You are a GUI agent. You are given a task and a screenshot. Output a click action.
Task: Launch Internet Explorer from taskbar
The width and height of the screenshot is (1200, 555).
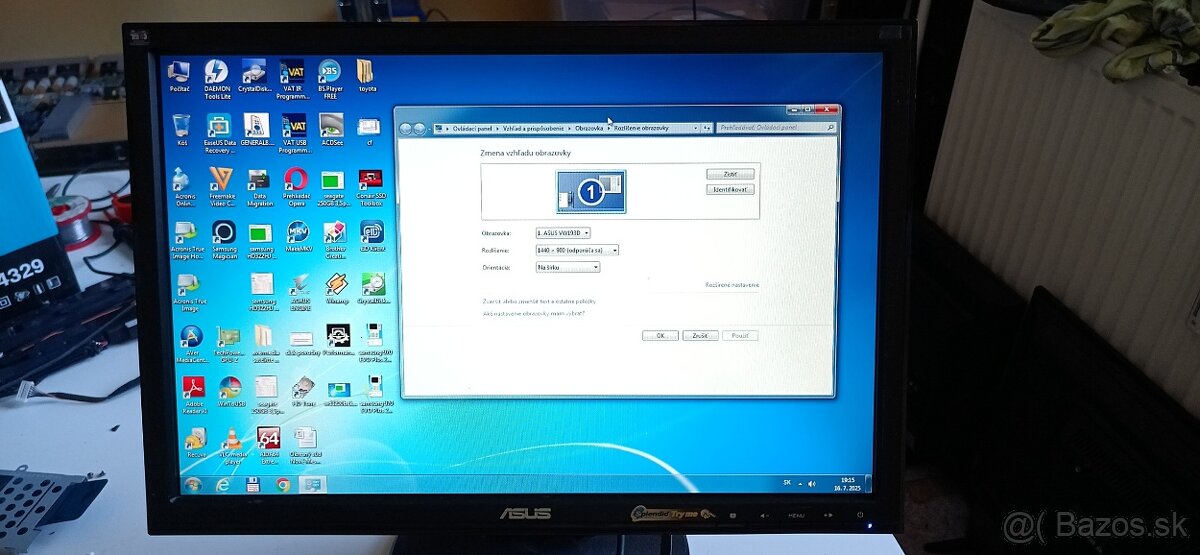click(222, 485)
